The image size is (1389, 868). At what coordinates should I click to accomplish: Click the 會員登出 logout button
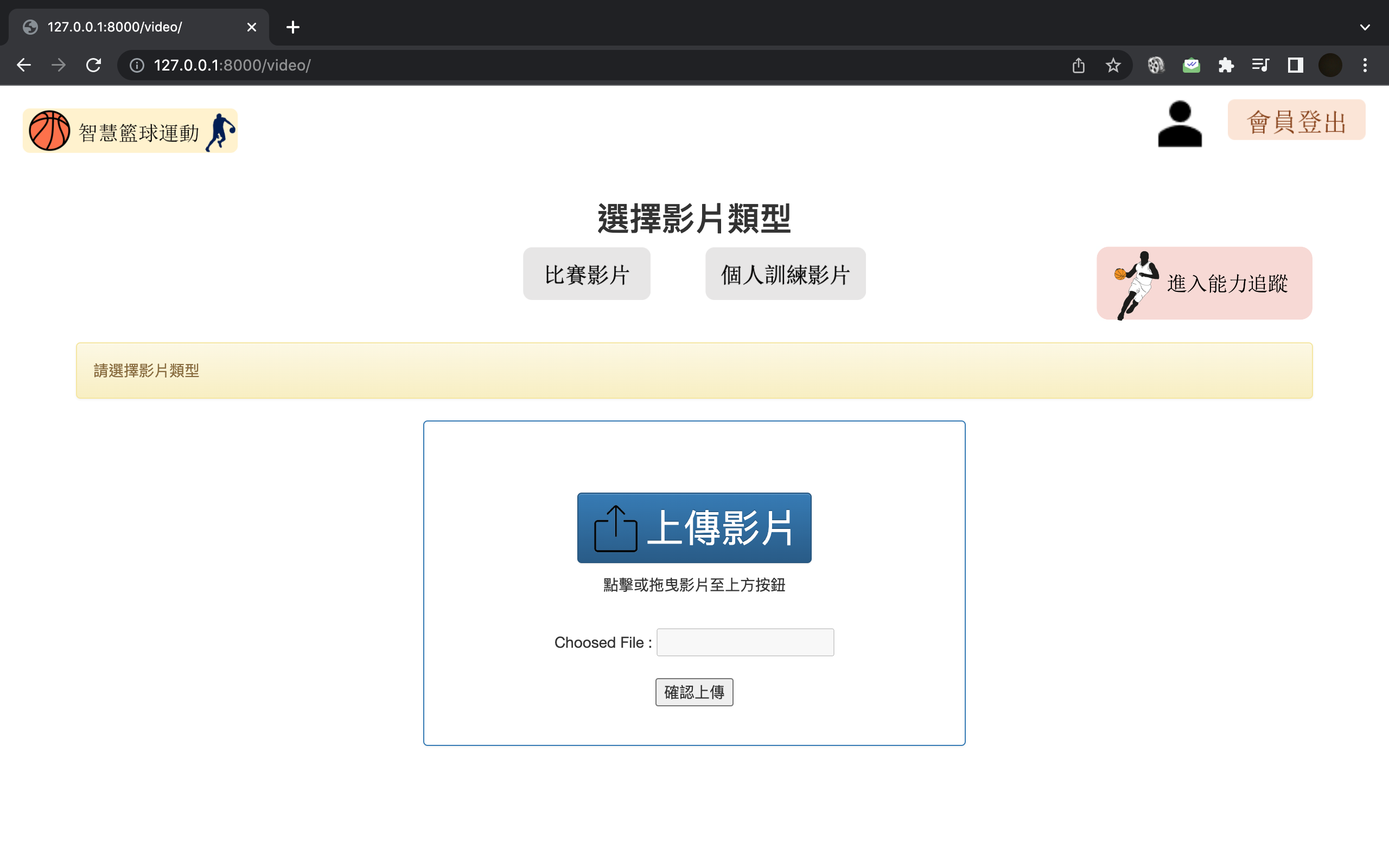pos(1296,120)
